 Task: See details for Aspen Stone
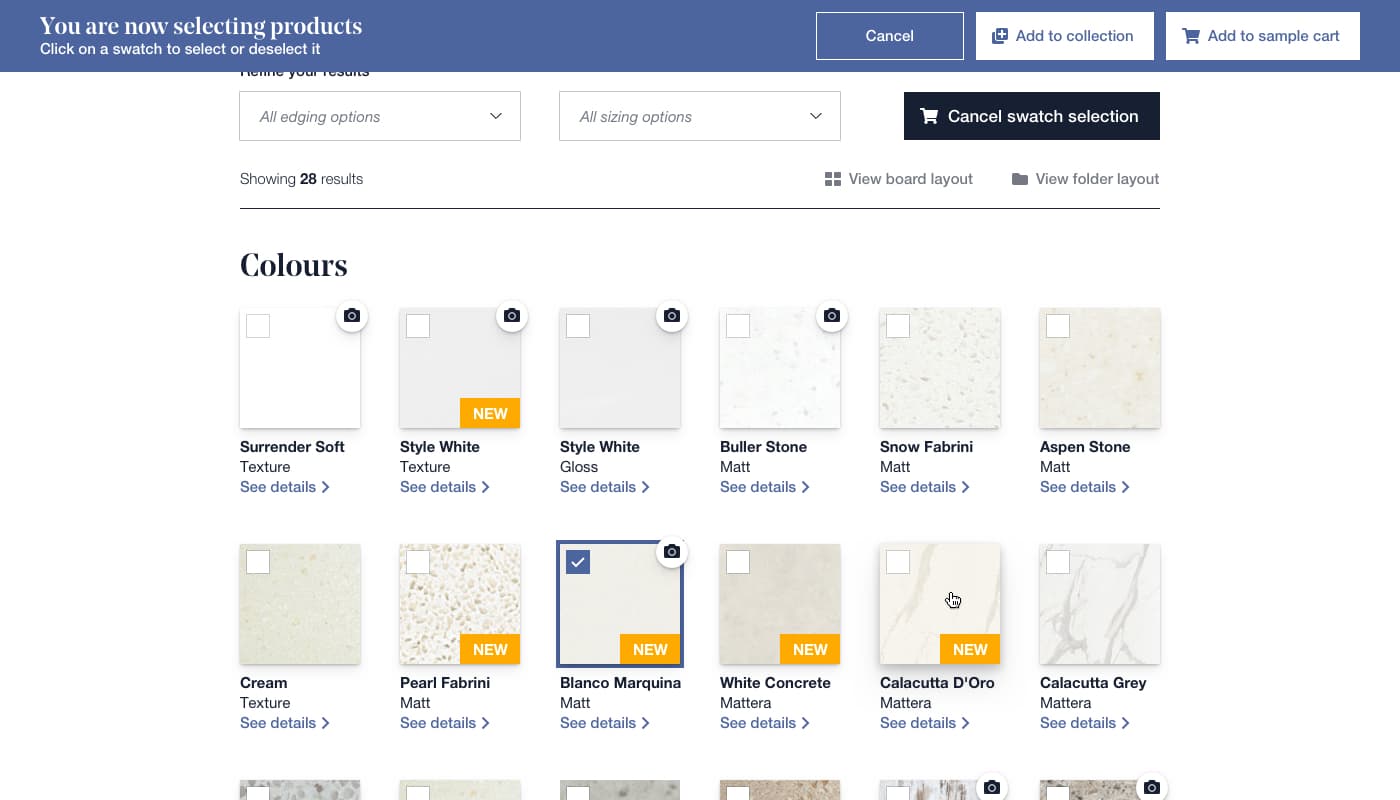[1085, 487]
